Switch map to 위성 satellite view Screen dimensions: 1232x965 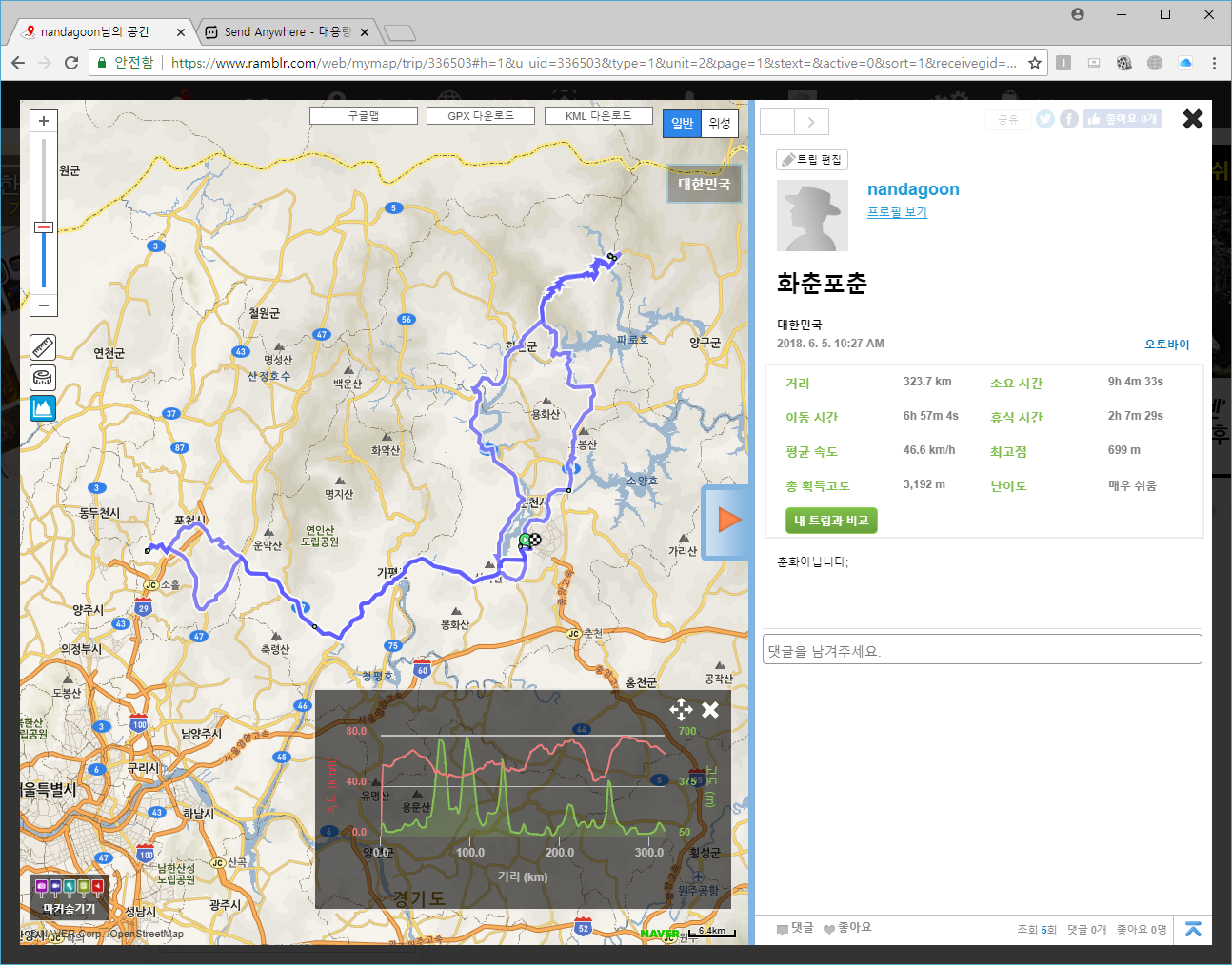(x=720, y=124)
